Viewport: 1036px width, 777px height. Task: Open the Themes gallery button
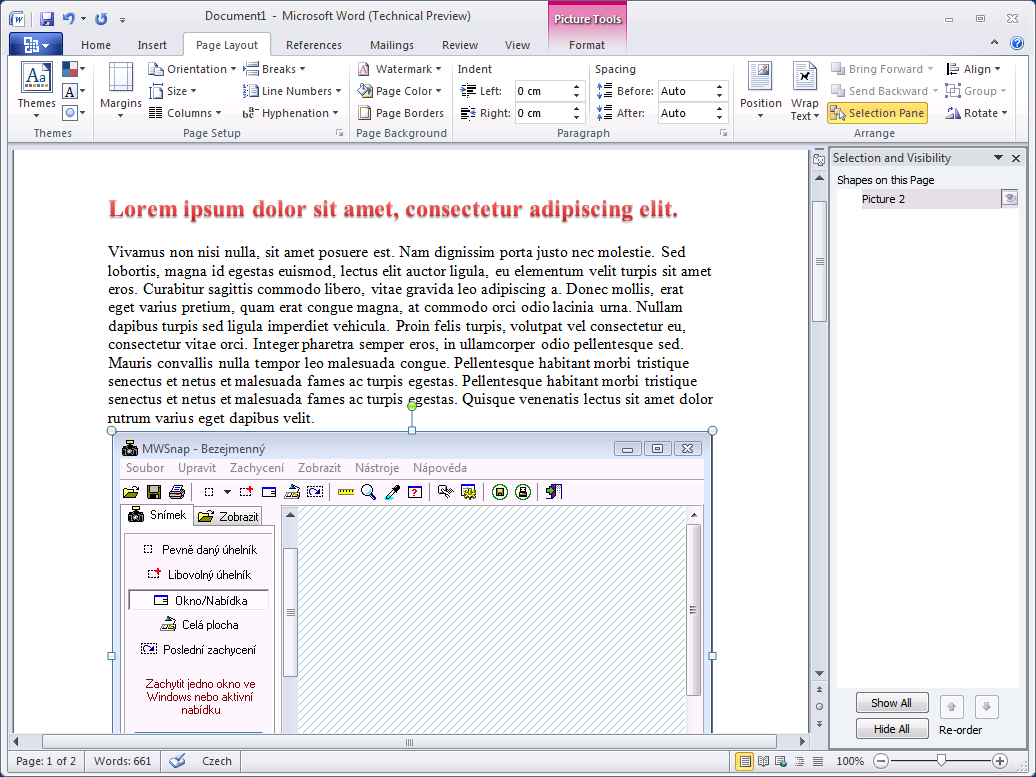pyautogui.click(x=36, y=91)
